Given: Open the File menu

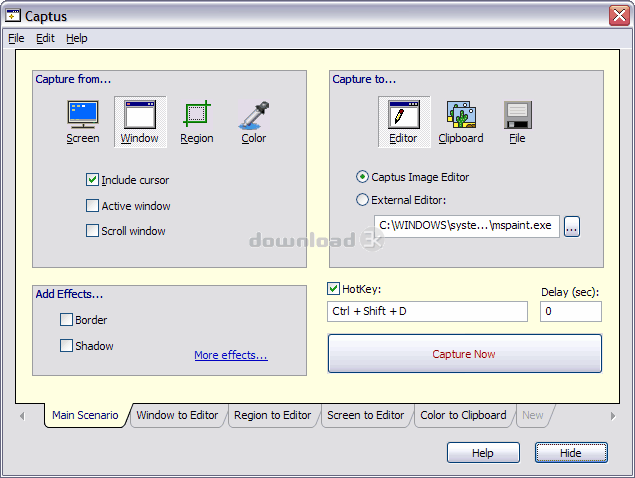Looking at the screenshot, I should (16, 38).
